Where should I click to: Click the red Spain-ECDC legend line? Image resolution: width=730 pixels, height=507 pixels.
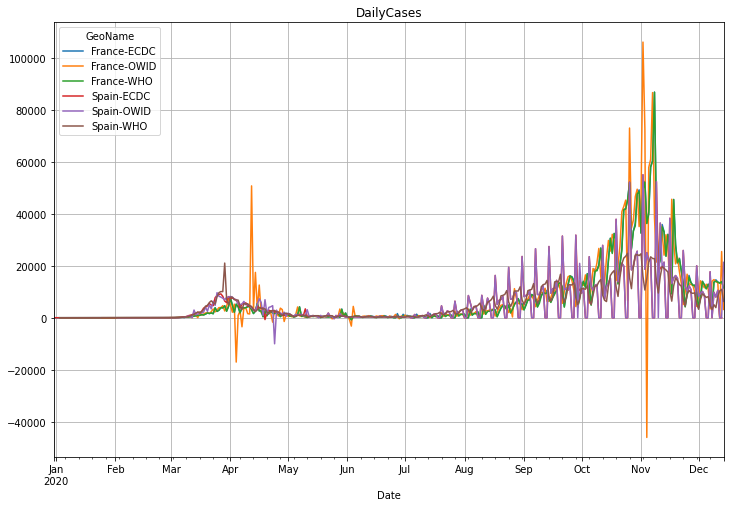[x=73, y=96]
